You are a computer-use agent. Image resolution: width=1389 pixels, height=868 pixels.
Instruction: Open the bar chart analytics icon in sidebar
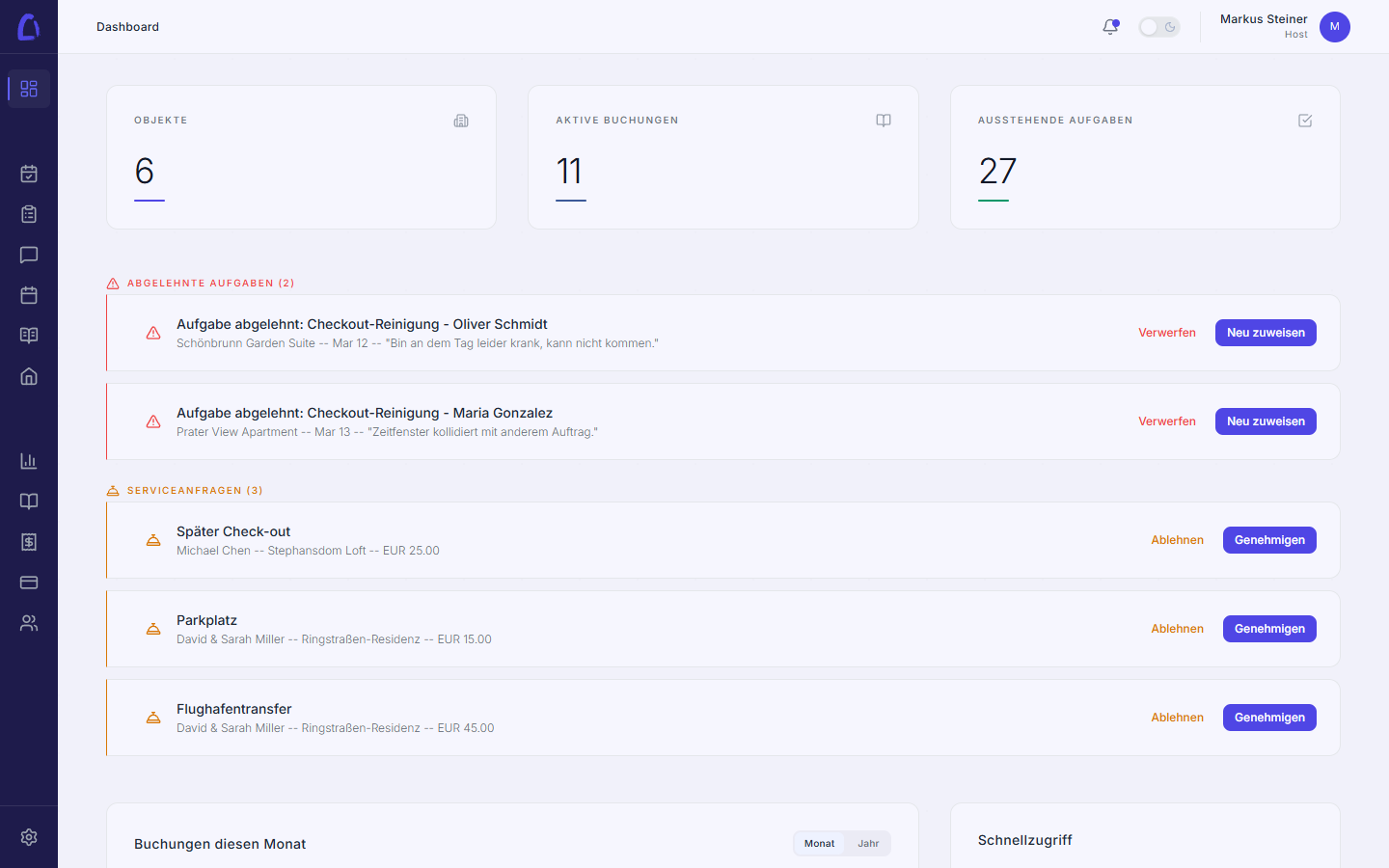28,461
